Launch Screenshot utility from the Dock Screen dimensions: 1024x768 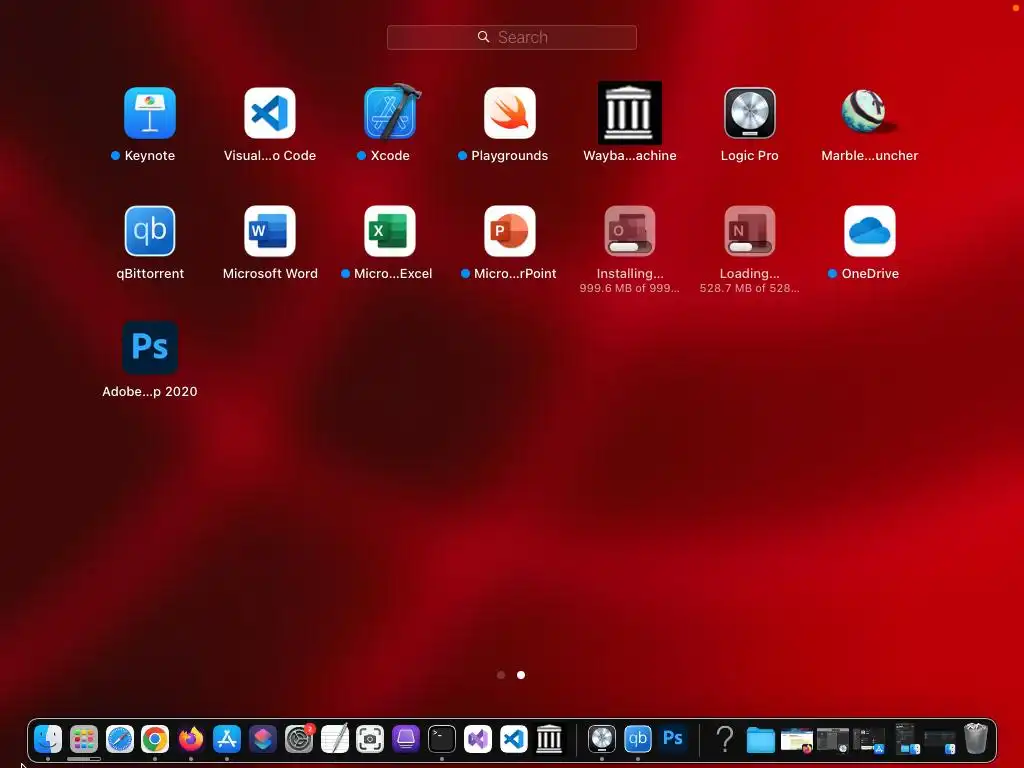tap(370, 739)
